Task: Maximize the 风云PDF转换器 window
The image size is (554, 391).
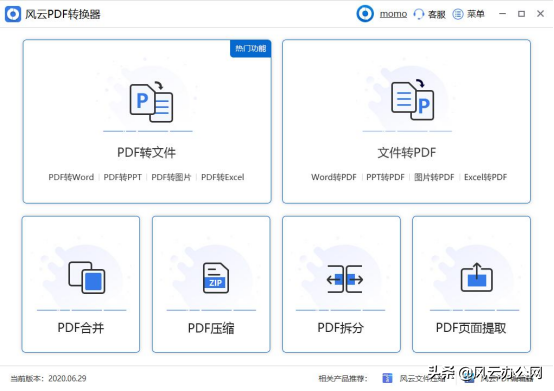Action: tap(521, 14)
